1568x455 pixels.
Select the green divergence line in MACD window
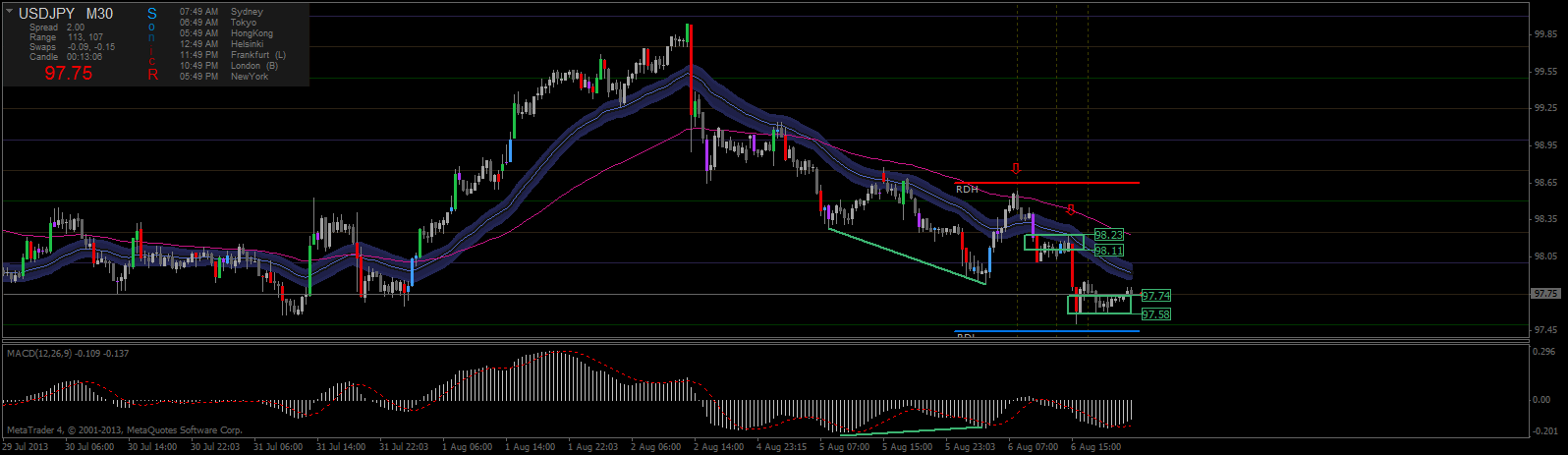(912, 430)
